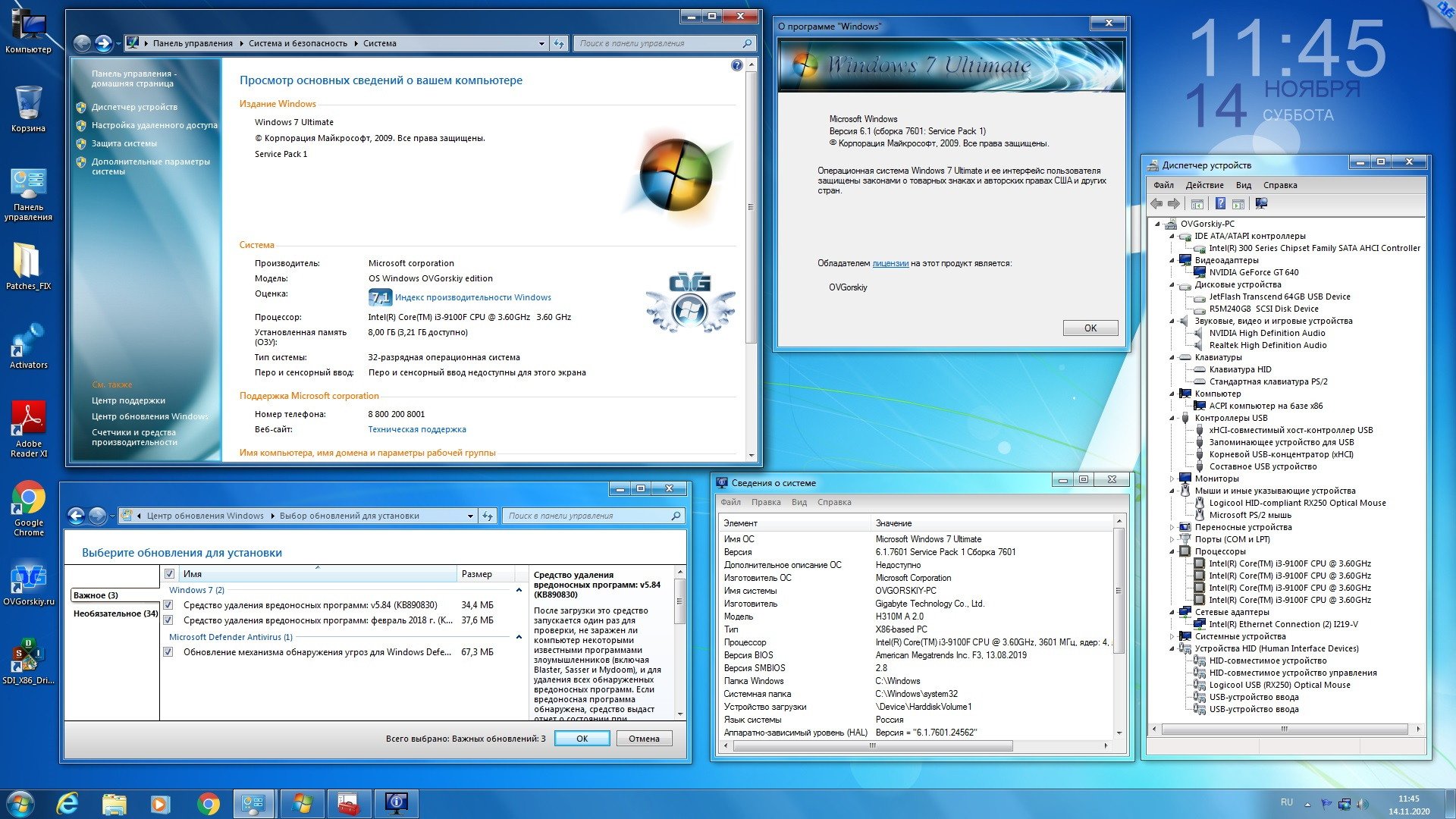Image resolution: width=1456 pixels, height=819 pixels.
Task: Open Вид menu in Device Manager
Action: [x=1244, y=185]
